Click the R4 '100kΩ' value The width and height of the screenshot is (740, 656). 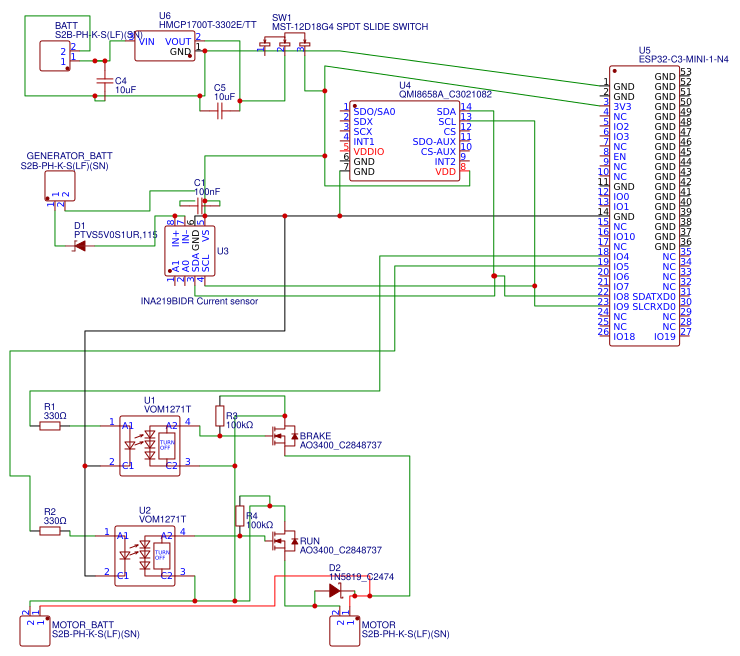point(260,525)
